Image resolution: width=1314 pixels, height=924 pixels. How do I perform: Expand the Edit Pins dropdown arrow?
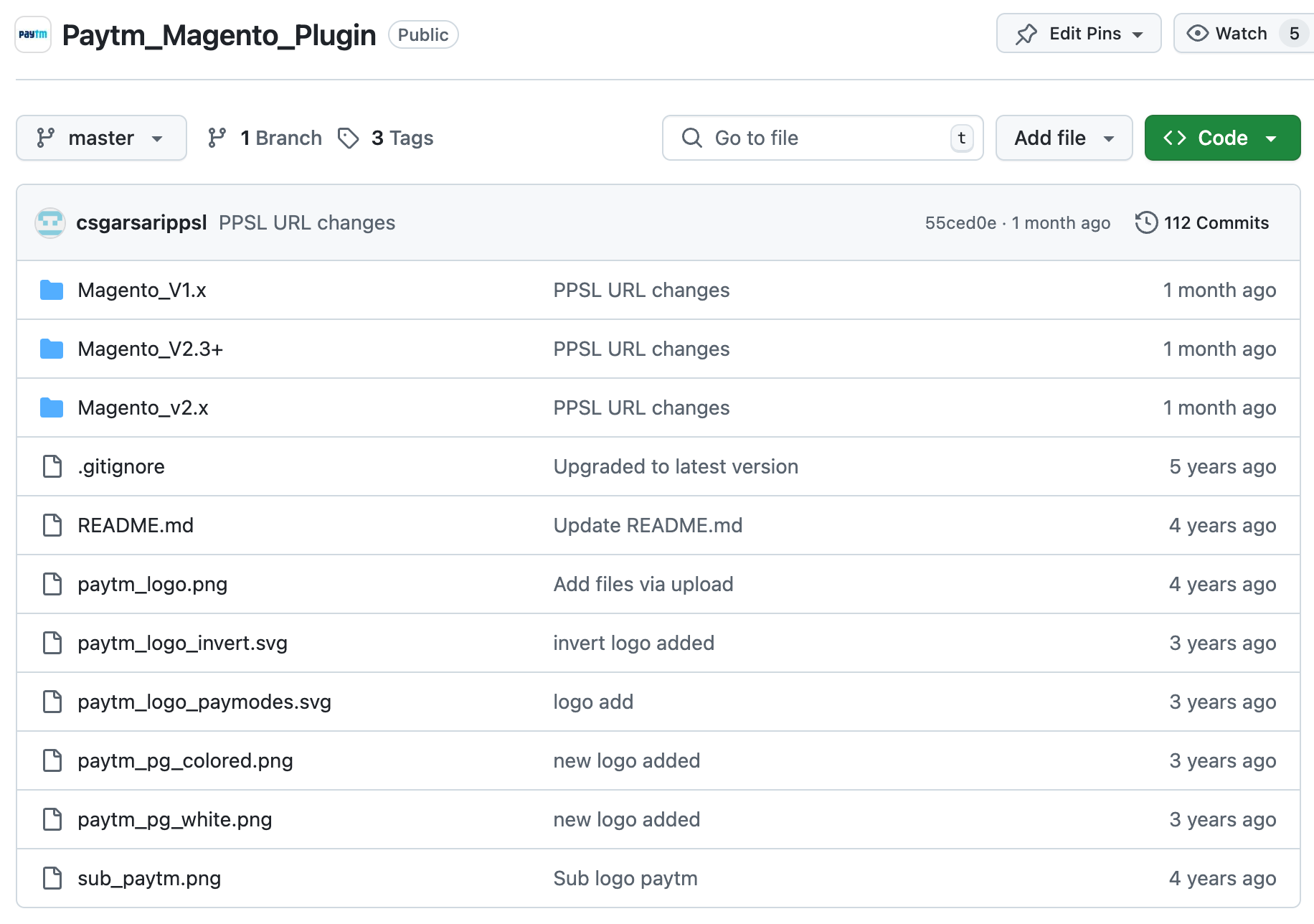pyautogui.click(x=1138, y=34)
